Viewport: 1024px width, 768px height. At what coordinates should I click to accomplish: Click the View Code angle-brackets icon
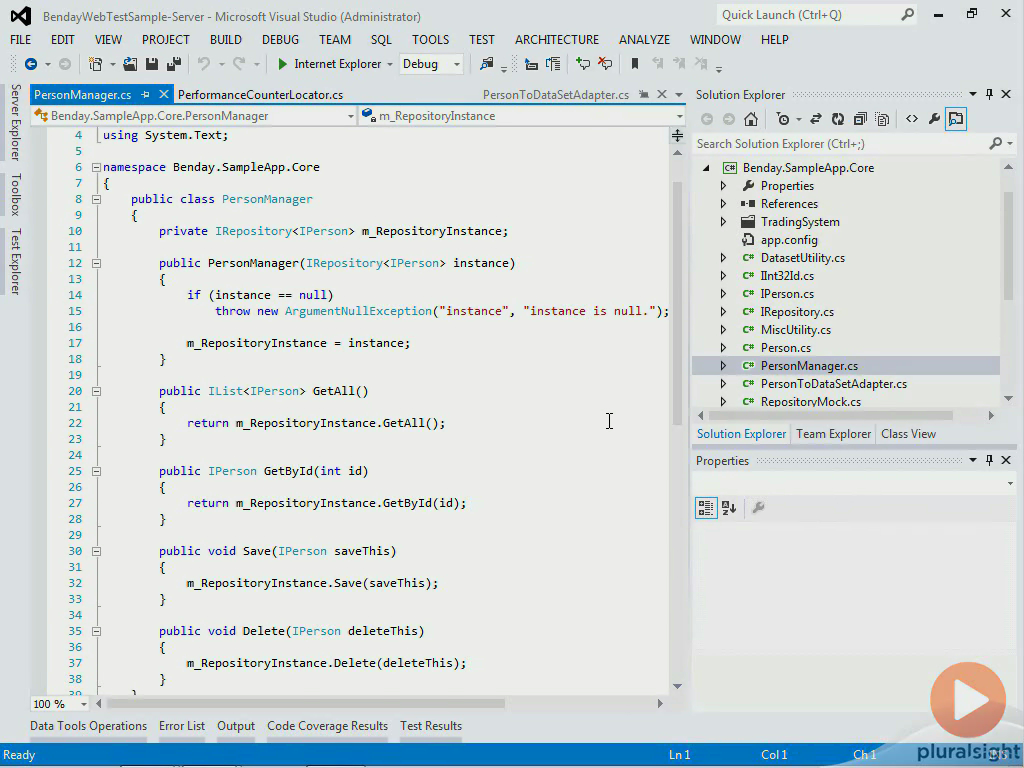(x=912, y=119)
